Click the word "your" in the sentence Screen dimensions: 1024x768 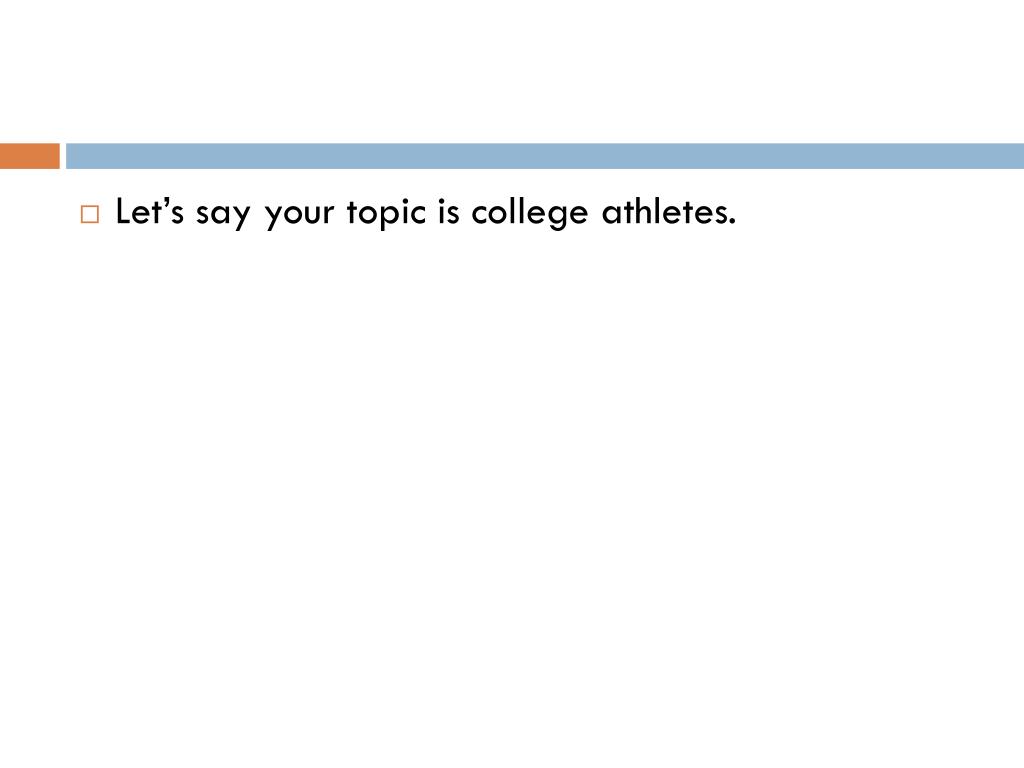tap(299, 214)
